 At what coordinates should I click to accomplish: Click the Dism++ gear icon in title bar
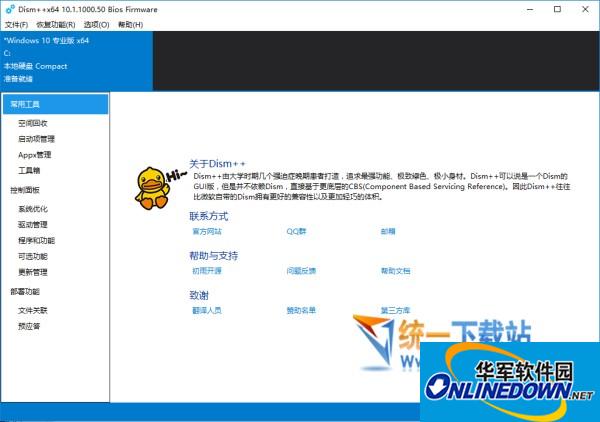click(10, 9)
